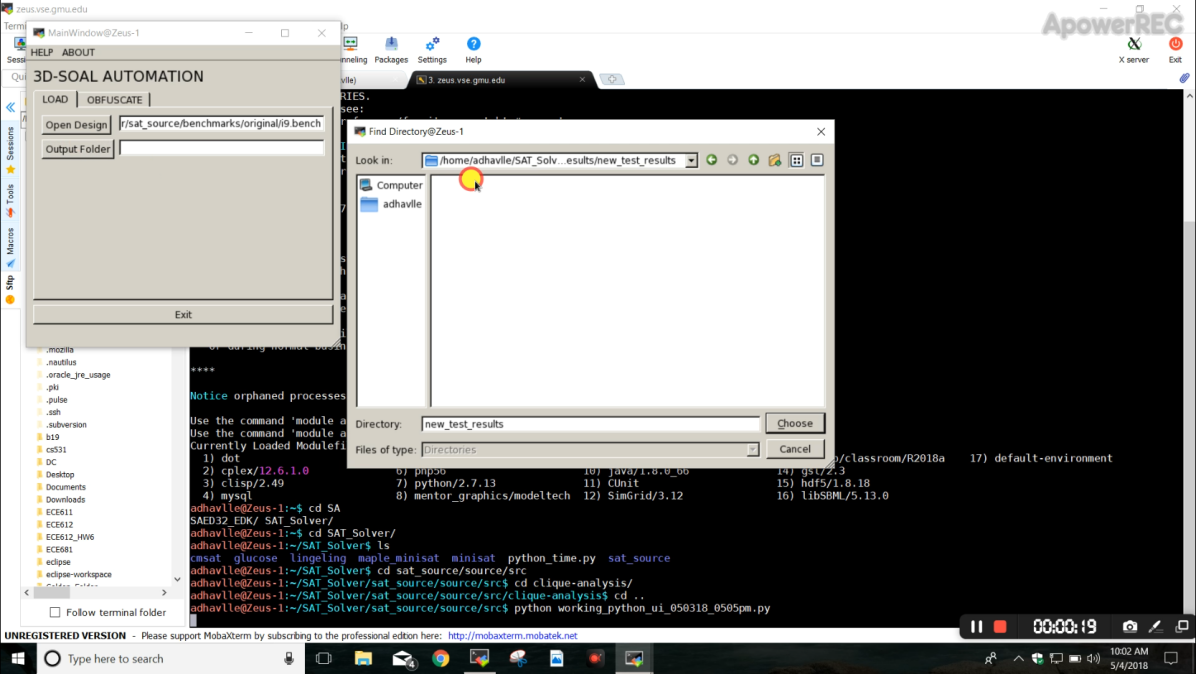Open the ABOUT menu in MainWindow
This screenshot has height=674, width=1196.
point(79,53)
